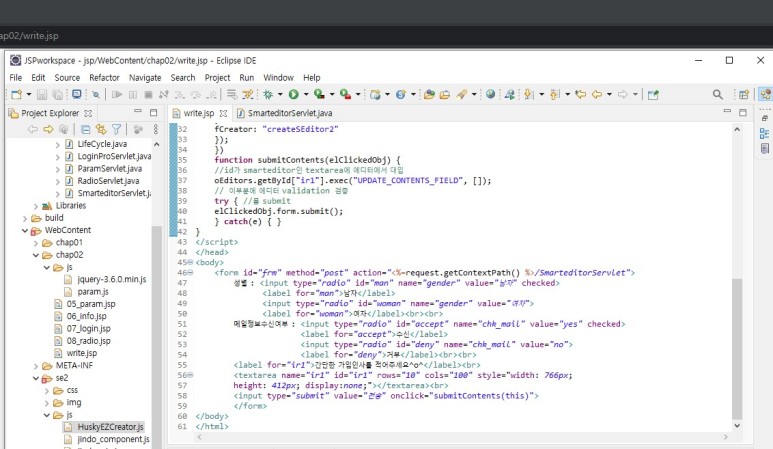Click the yellow Back navigation arrow
The image size is (773, 449).
tap(597, 94)
